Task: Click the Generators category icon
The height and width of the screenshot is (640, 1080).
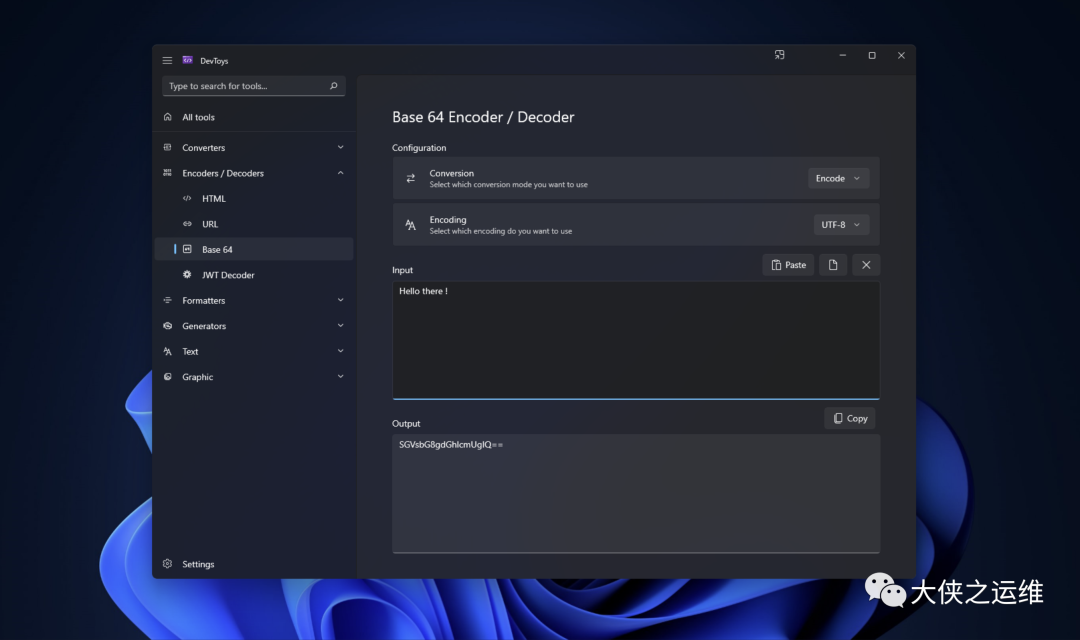Action: (167, 326)
